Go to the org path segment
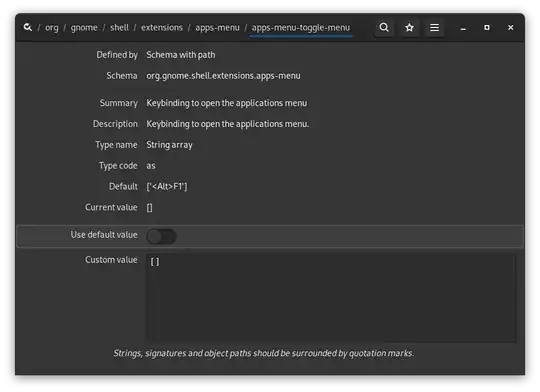The image size is (540, 392). [x=52, y=28]
